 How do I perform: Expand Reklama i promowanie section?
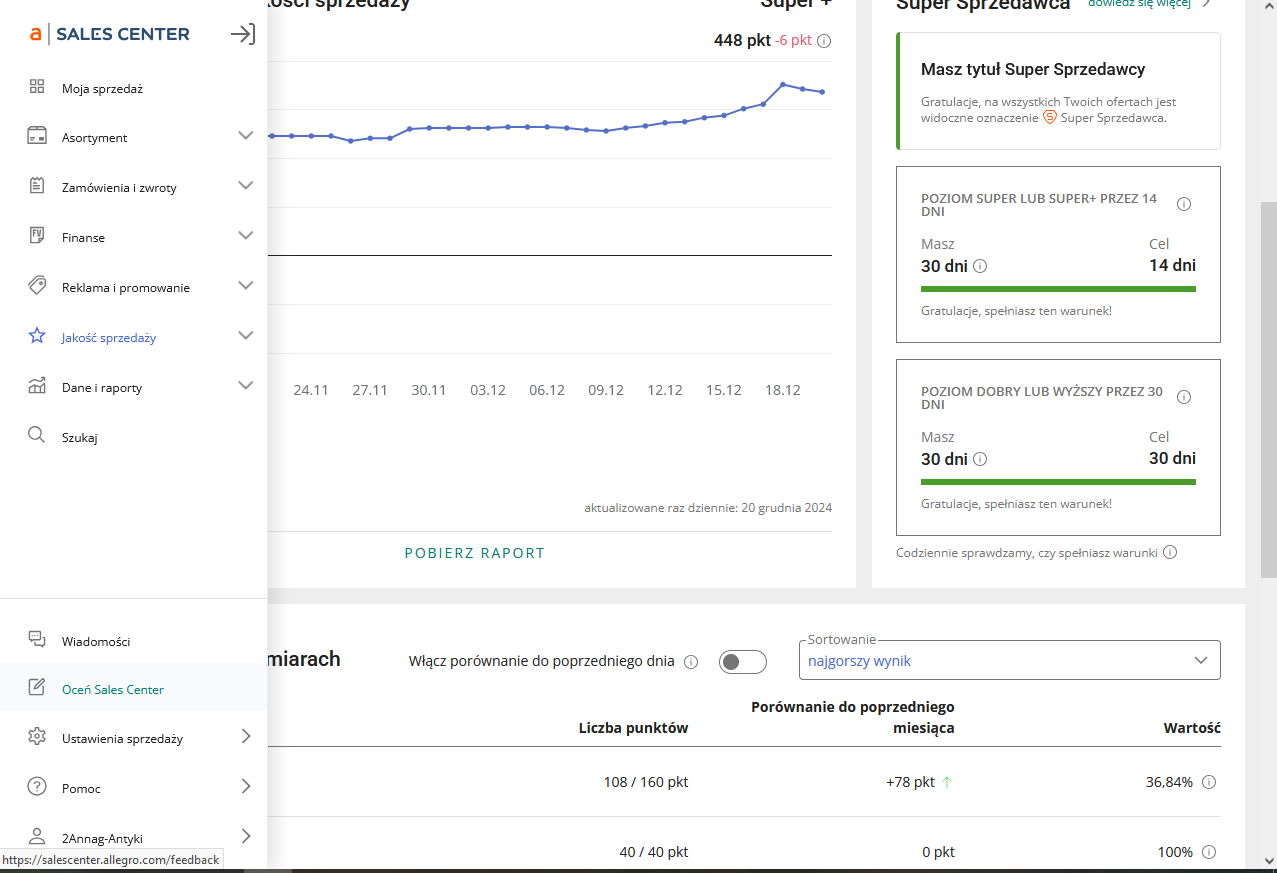tap(245, 286)
